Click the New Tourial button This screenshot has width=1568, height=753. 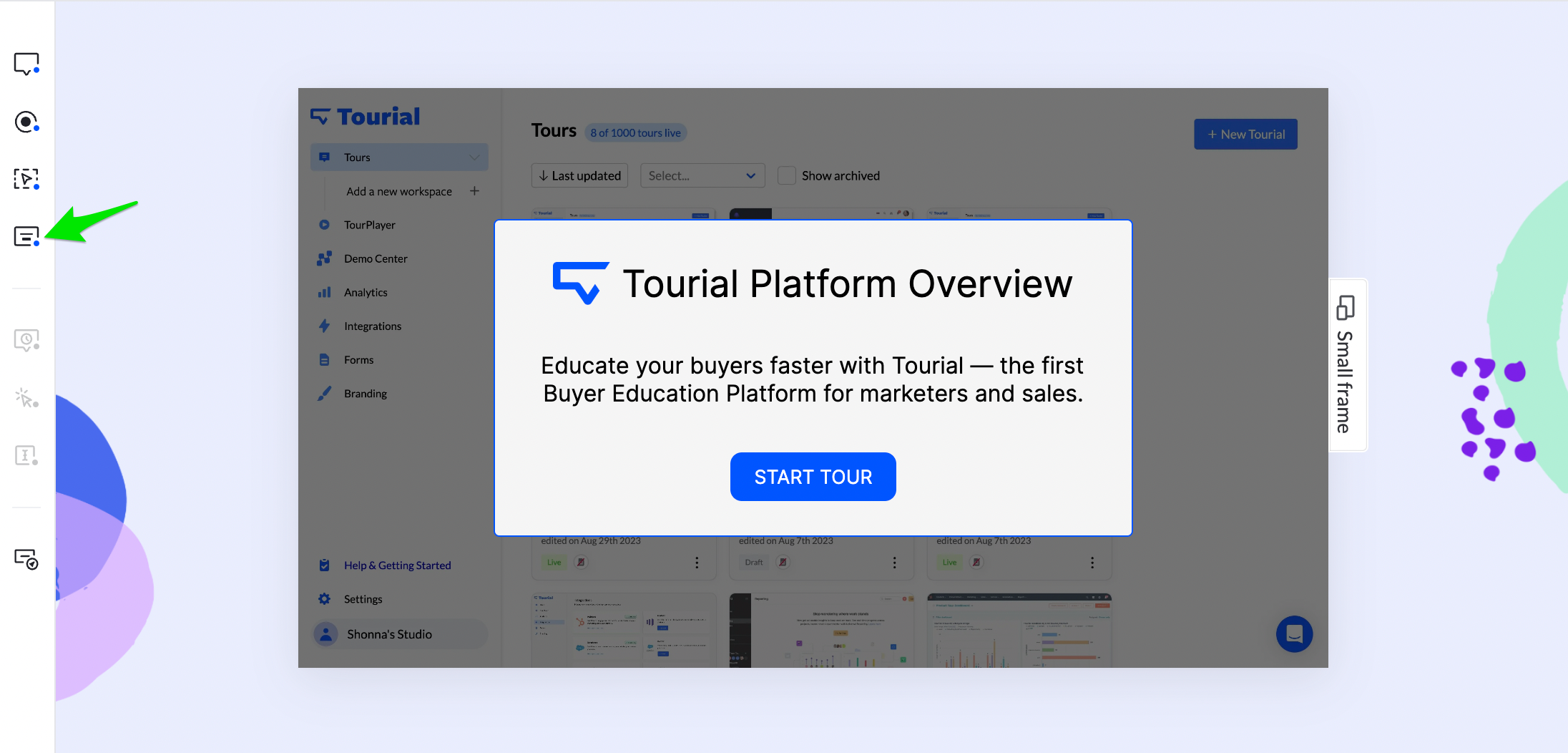(1245, 135)
